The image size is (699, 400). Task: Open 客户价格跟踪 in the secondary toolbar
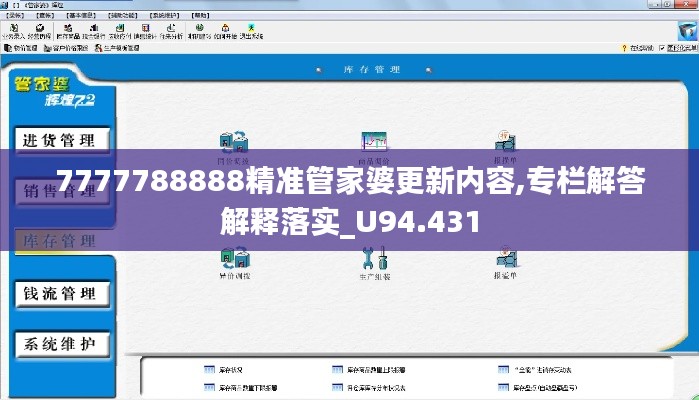(66, 48)
